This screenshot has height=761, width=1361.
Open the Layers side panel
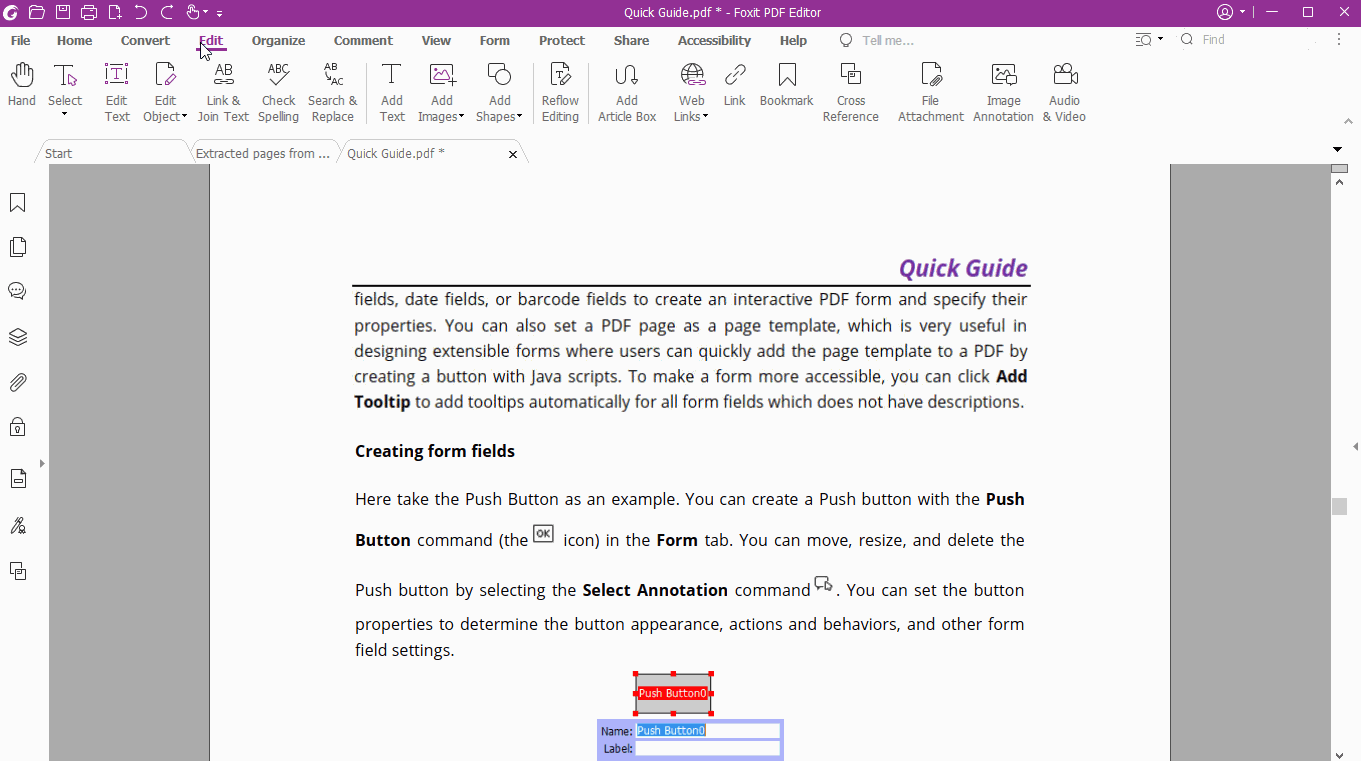pos(17,337)
